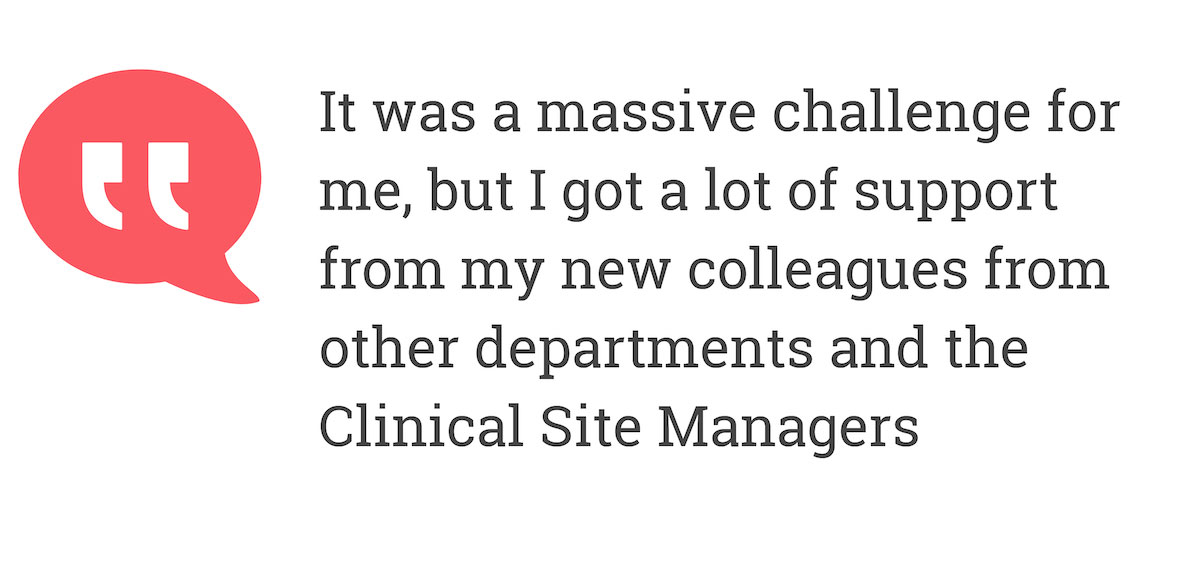Click the word "Clinical" in the last line

[x=420, y=427]
